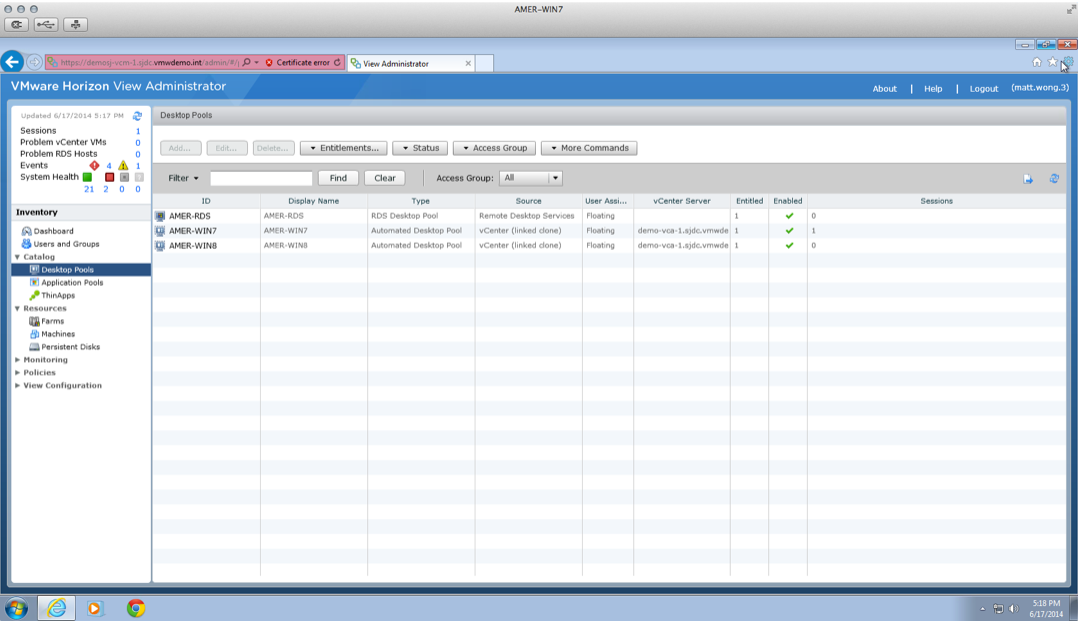Click the network toolbar button
Image resolution: width=1078 pixels, height=622 pixels.
pyautogui.click(x=76, y=25)
